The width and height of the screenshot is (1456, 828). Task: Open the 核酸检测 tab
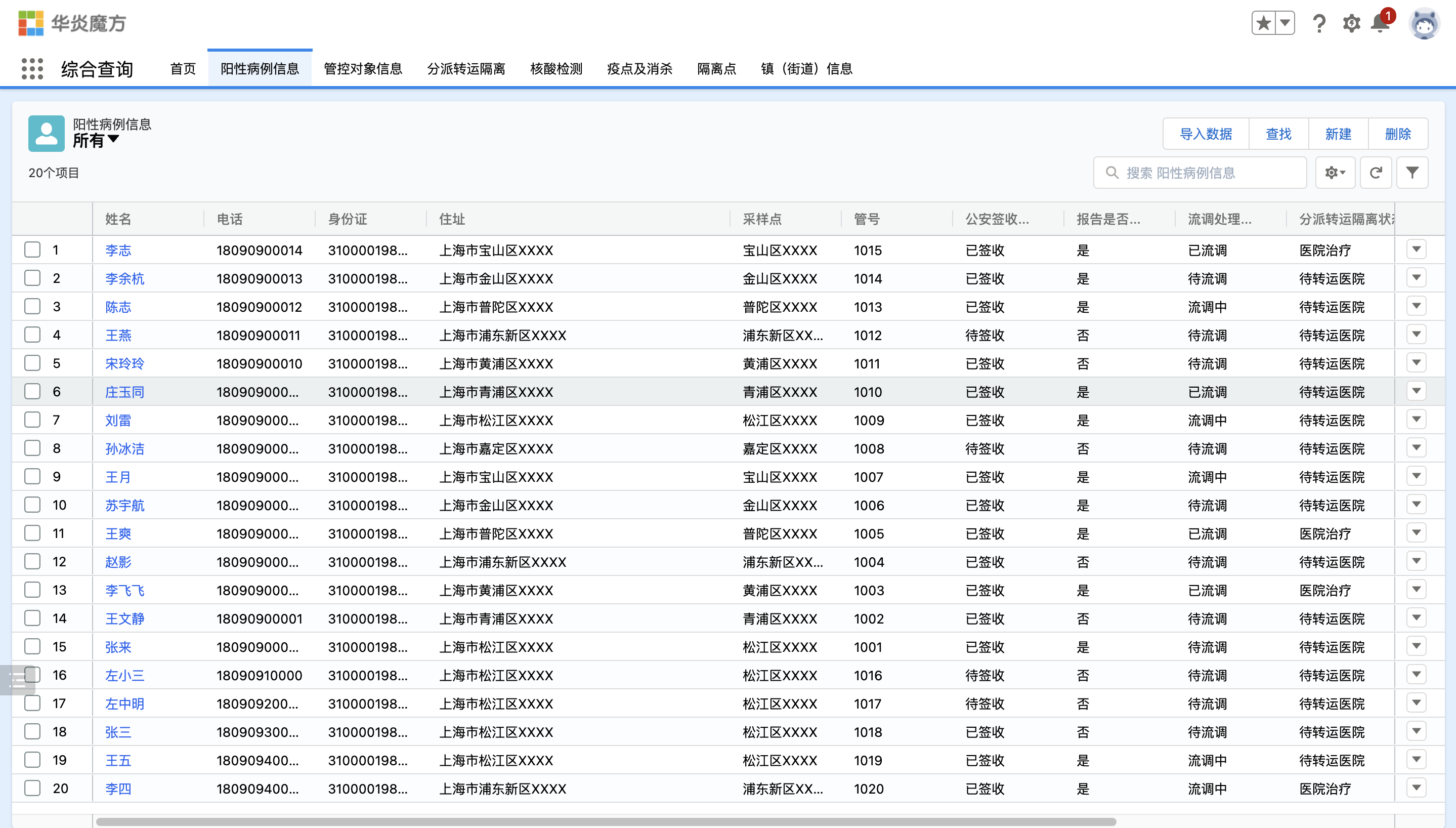tap(556, 69)
